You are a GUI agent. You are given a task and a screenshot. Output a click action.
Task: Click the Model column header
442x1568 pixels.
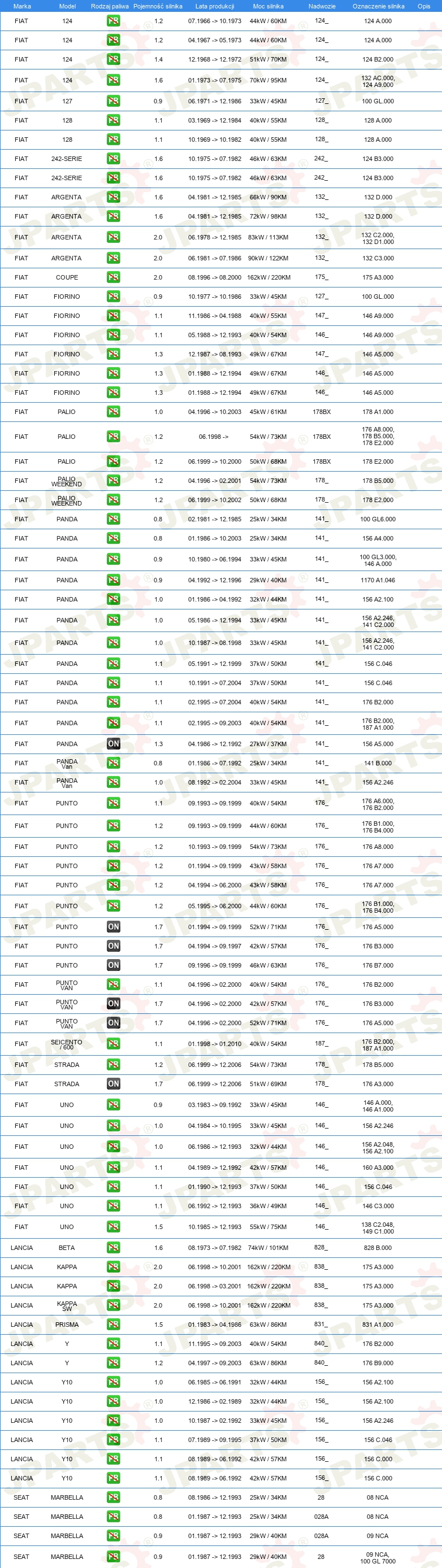(x=68, y=6)
